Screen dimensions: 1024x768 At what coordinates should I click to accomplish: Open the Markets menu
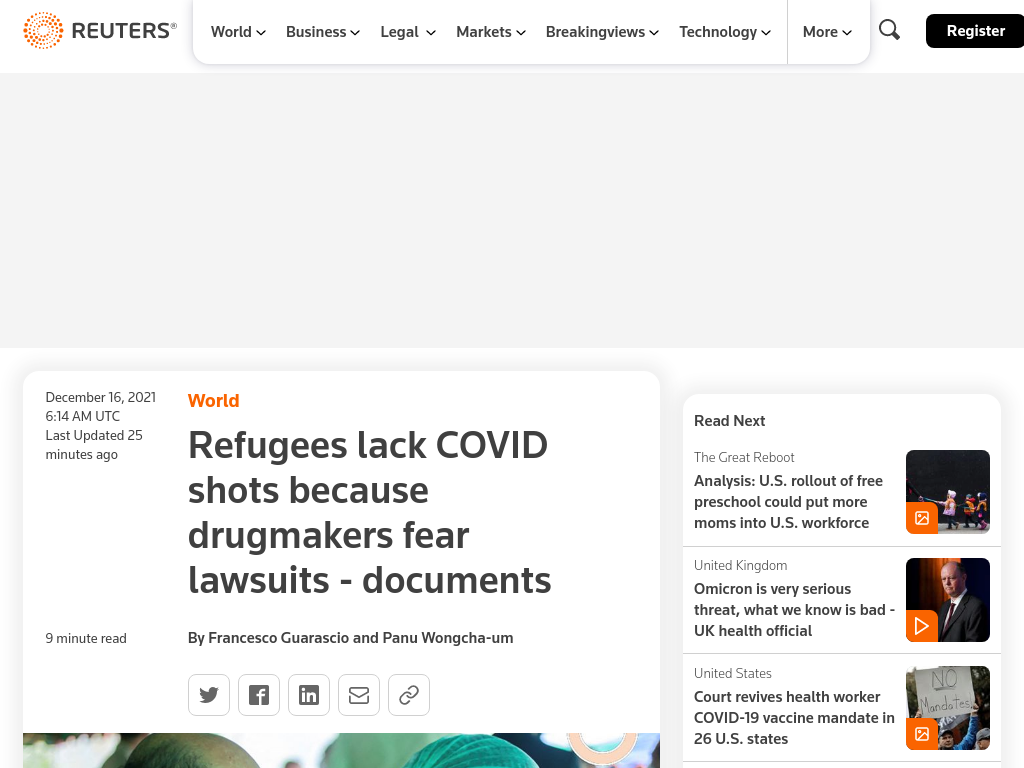click(490, 32)
